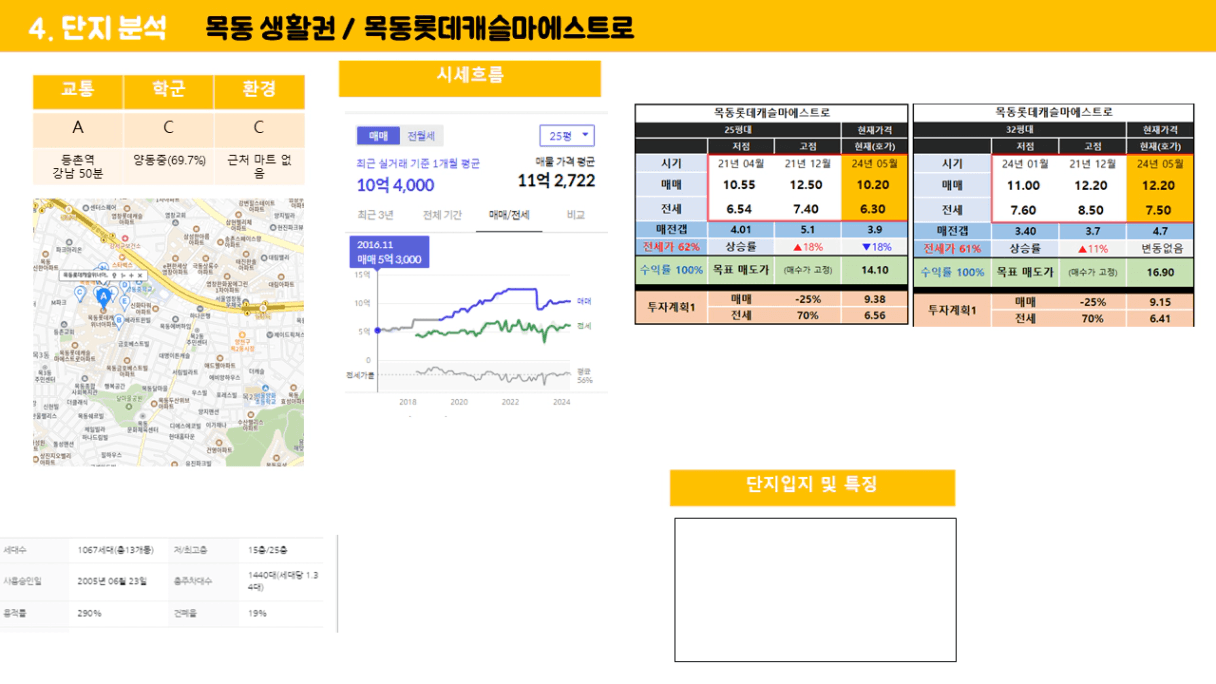Click the 15층/25층 floor value
This screenshot has height=684, width=1216.
click(268, 550)
